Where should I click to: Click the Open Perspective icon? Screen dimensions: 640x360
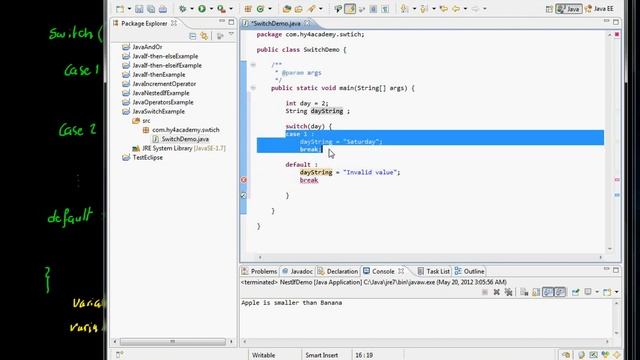(549, 9)
